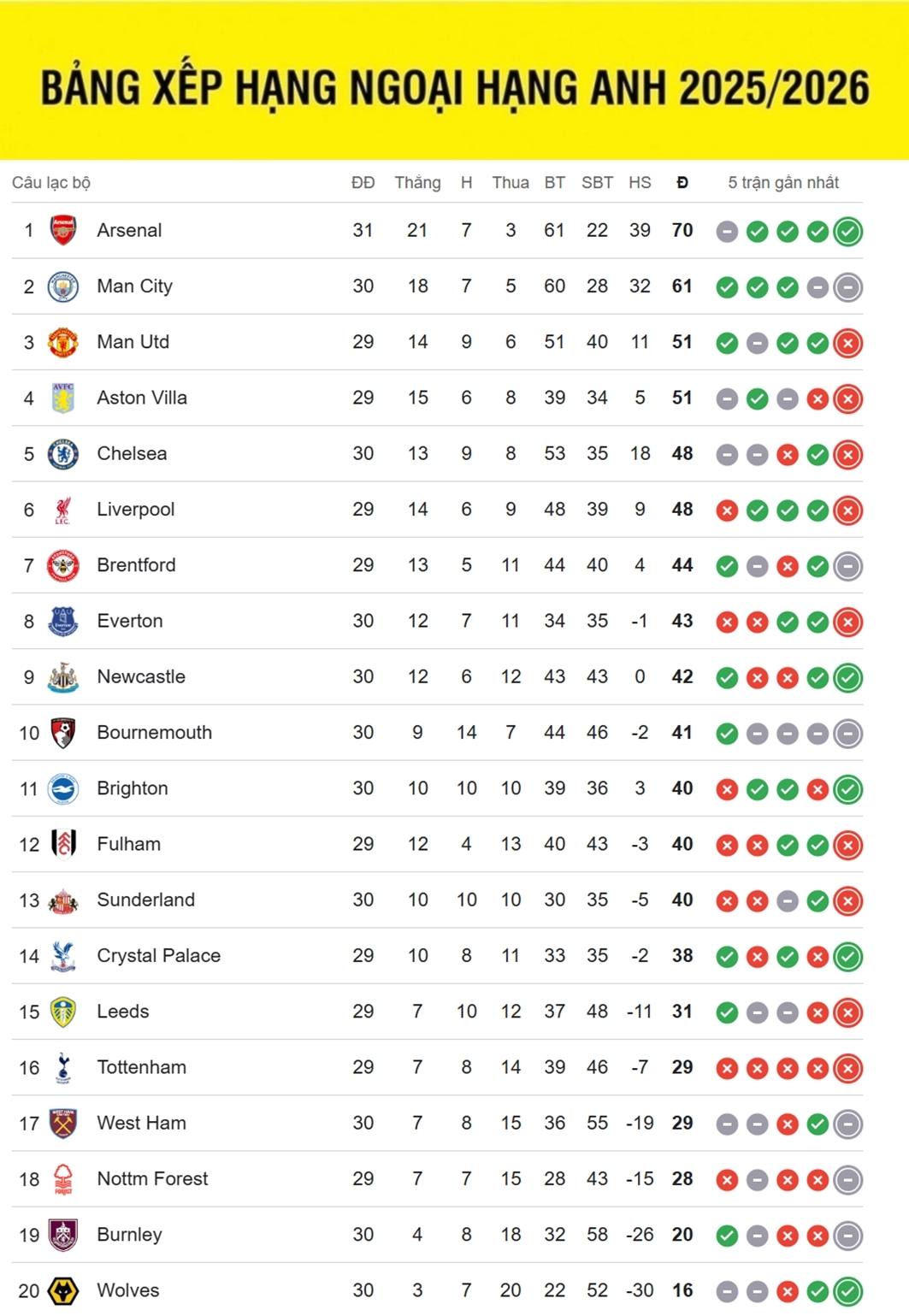
Task: Click the Liverpool club crest
Action: 63,510
